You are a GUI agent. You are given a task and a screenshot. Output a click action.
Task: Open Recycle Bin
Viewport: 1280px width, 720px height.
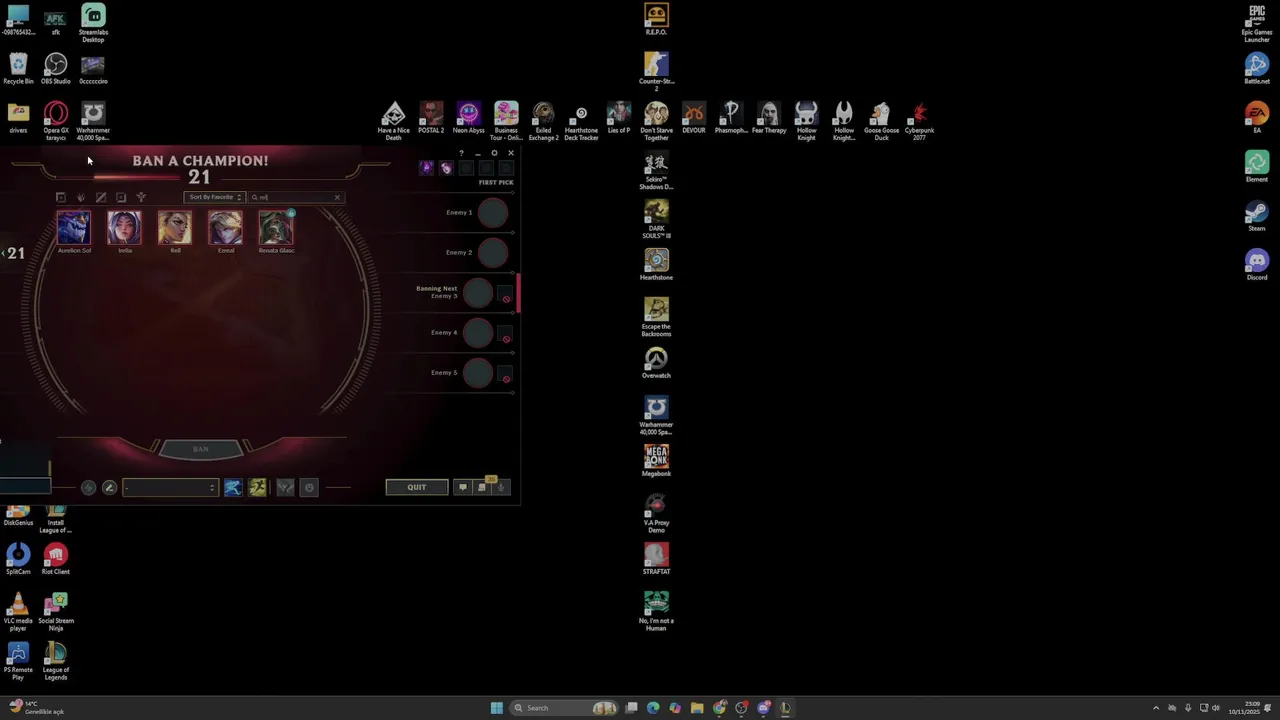18,69
